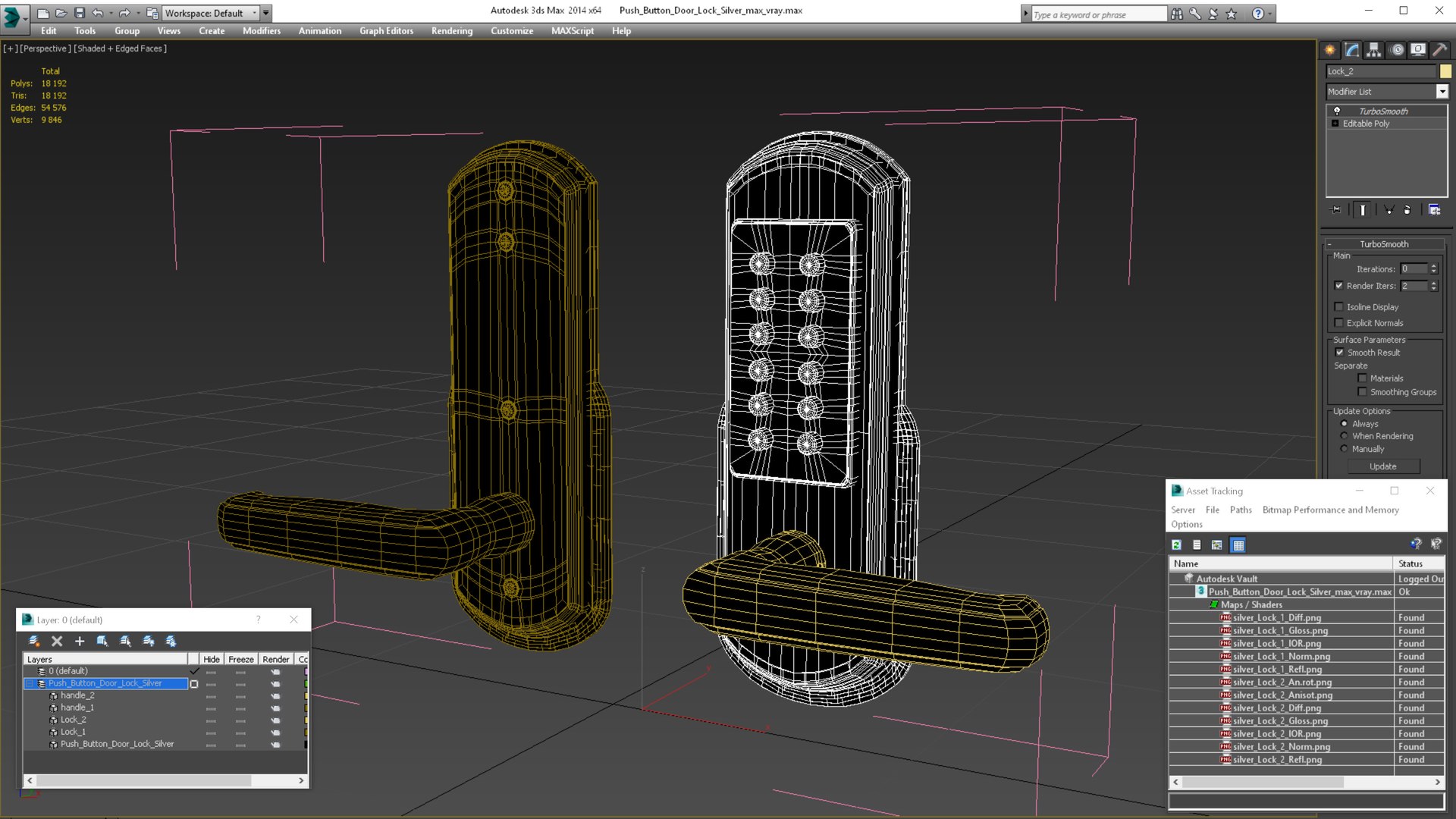1456x819 pixels.
Task: Open Paths menu in Asset Tracking
Action: 1241,510
